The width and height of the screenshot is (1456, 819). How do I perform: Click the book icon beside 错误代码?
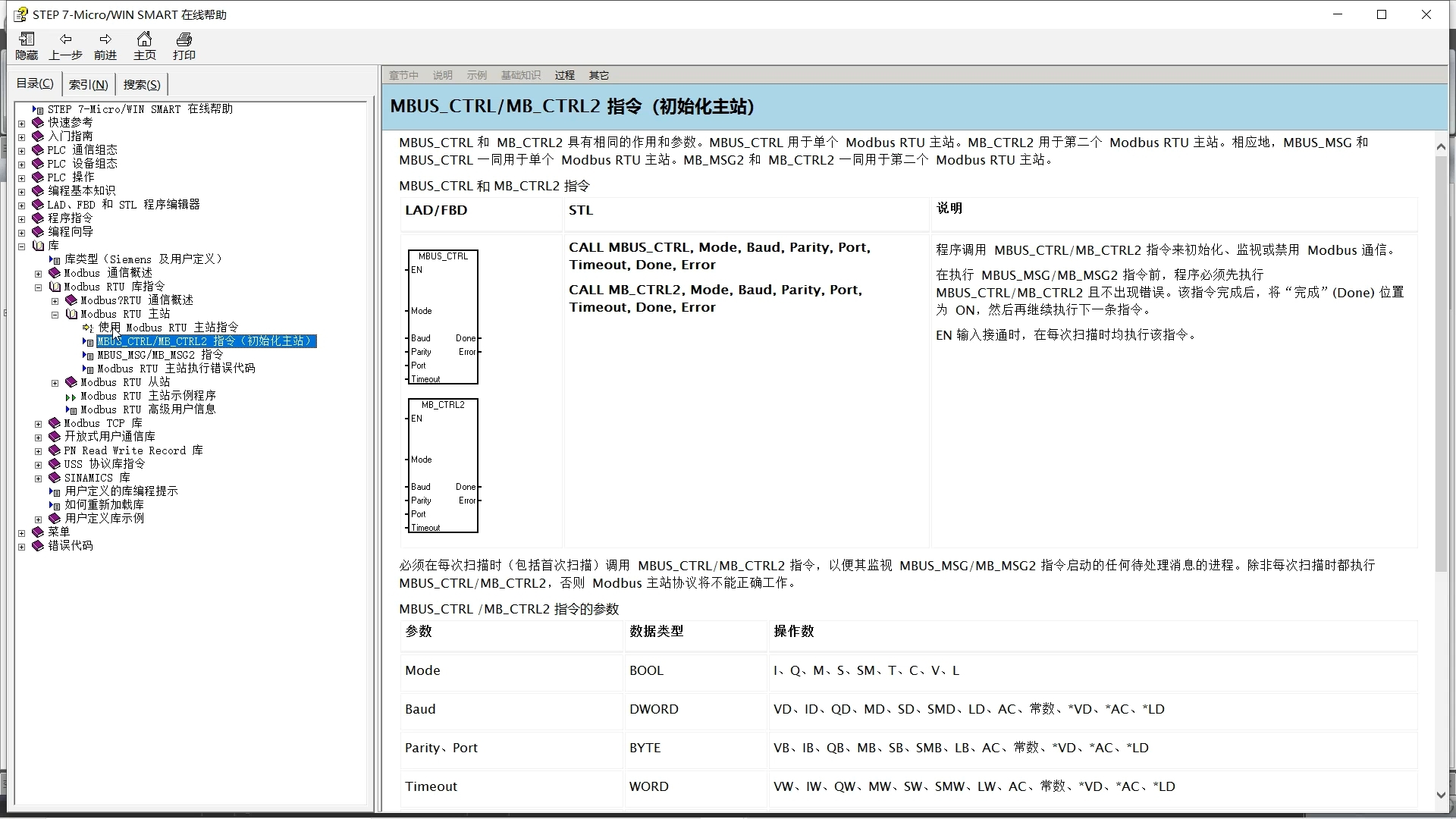(x=38, y=546)
